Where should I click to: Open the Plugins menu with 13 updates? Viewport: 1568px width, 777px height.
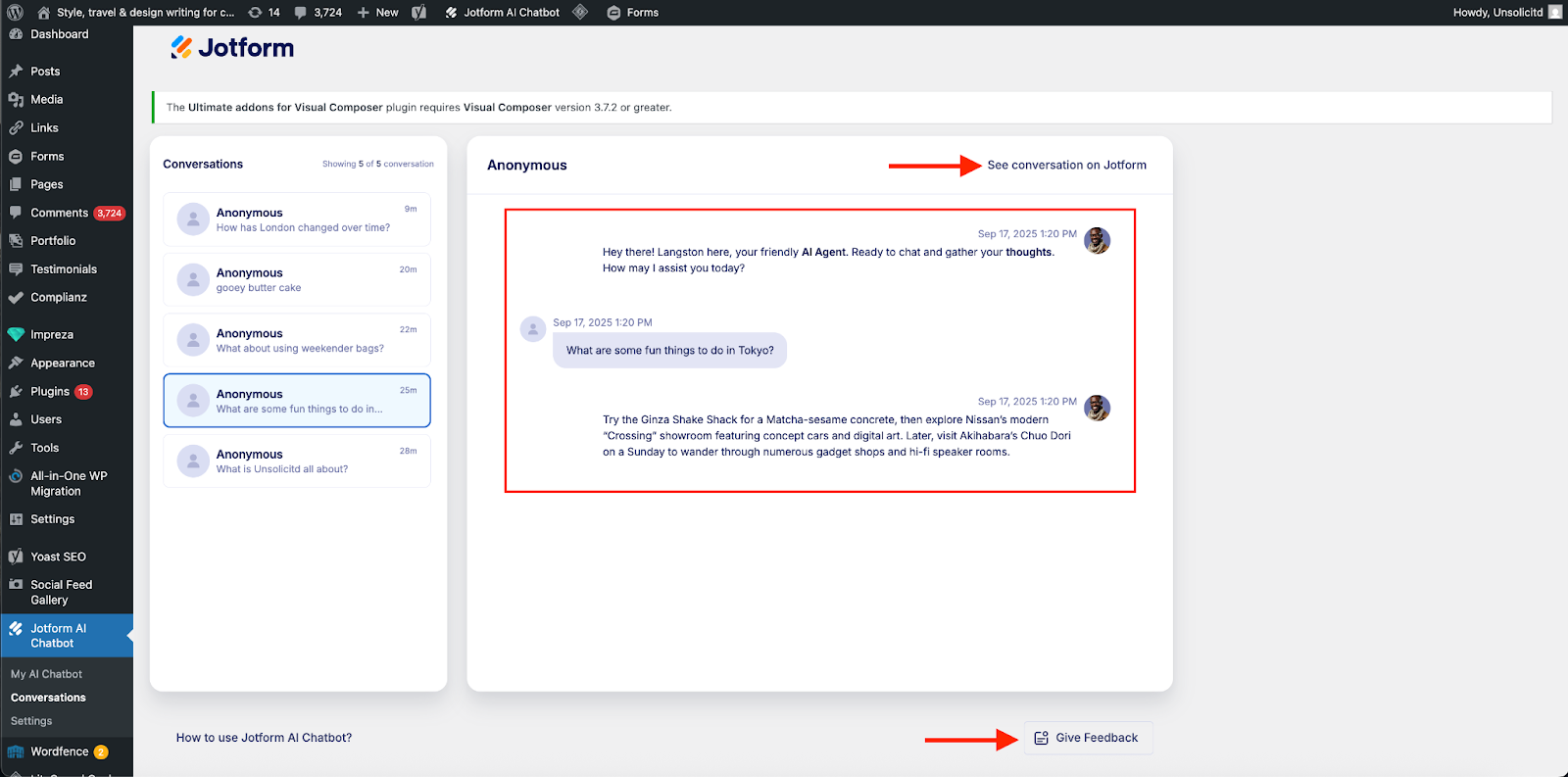[x=50, y=391]
